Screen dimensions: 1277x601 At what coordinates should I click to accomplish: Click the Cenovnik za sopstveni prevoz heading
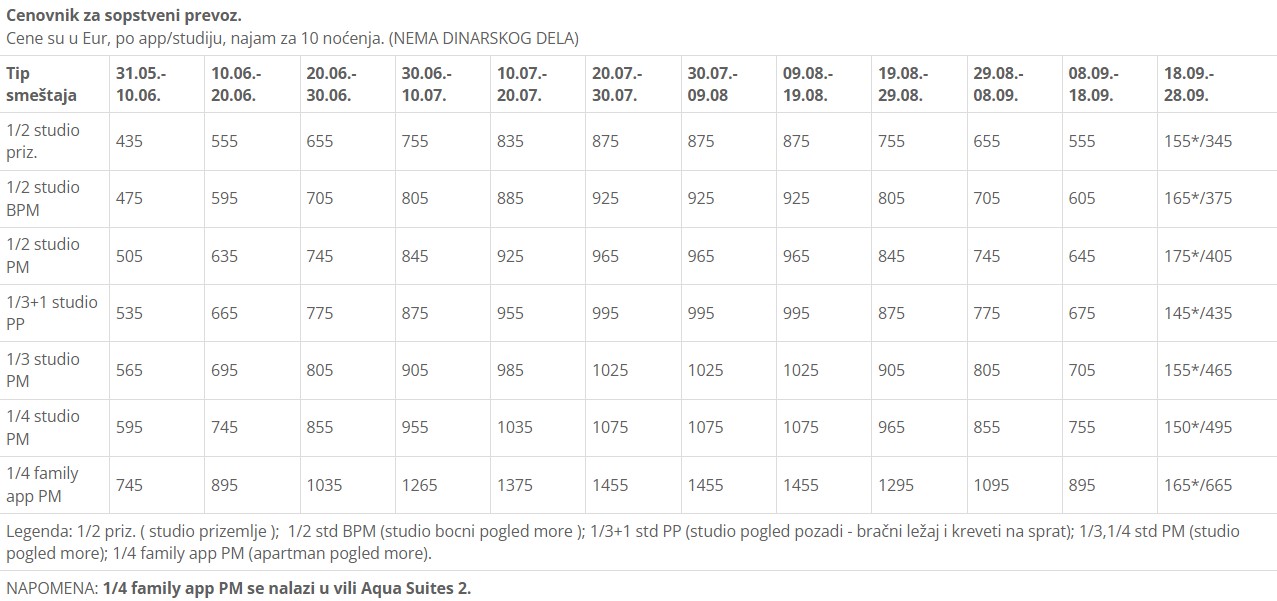123,17
